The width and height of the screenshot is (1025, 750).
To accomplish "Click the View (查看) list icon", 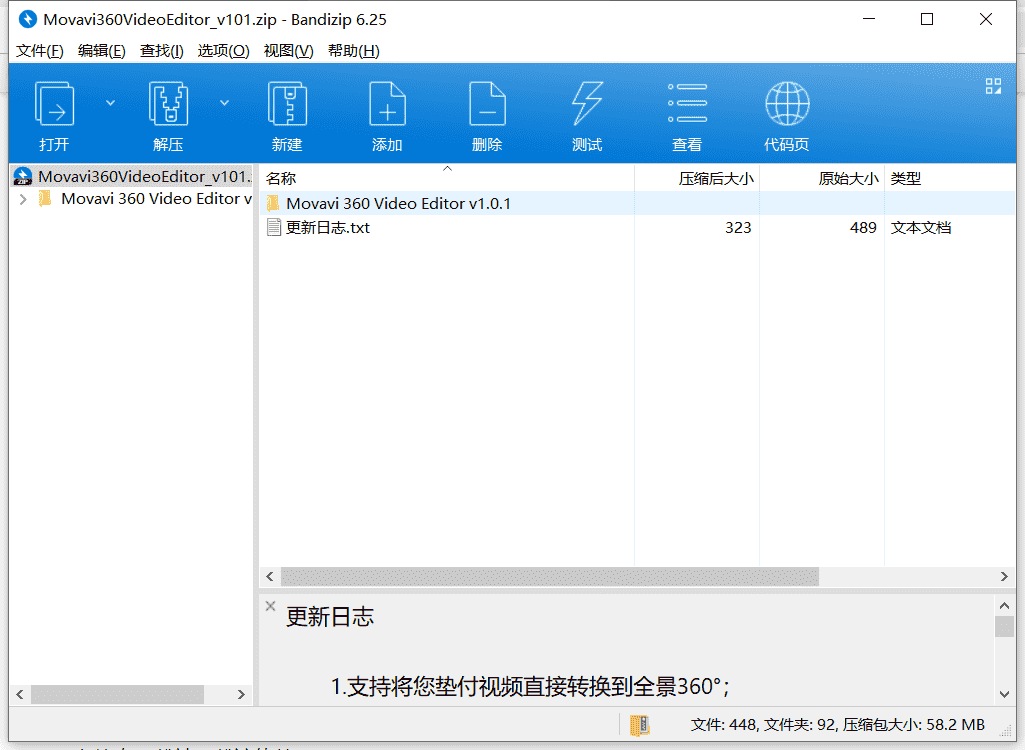I will [x=687, y=103].
